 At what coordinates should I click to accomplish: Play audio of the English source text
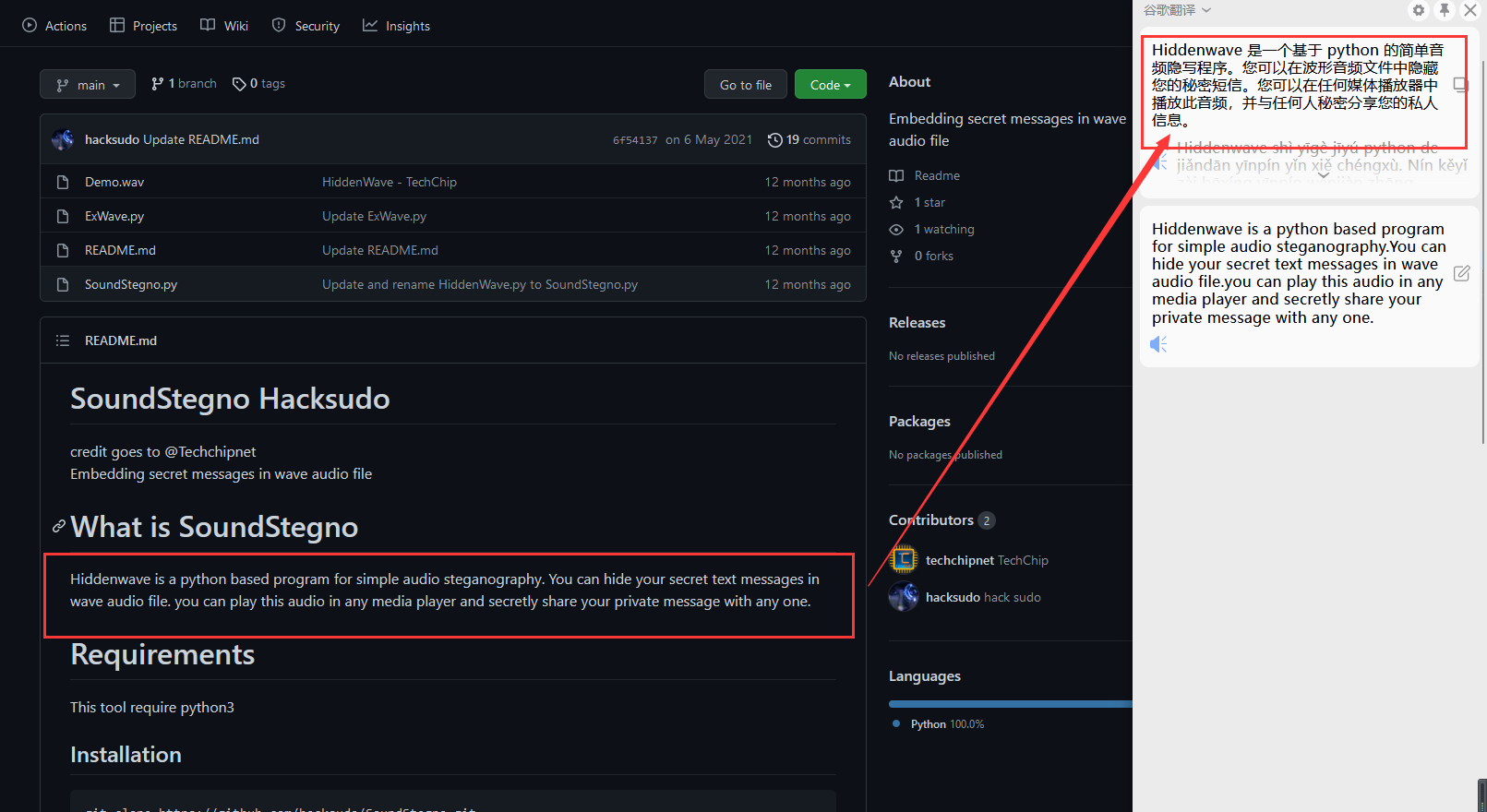(1159, 344)
